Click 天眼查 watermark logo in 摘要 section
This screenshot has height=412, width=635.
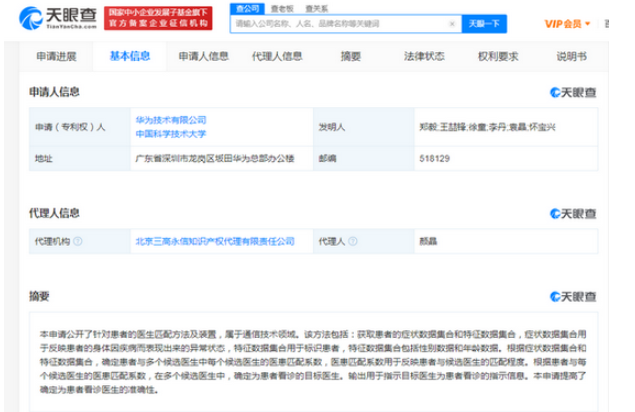(576, 296)
